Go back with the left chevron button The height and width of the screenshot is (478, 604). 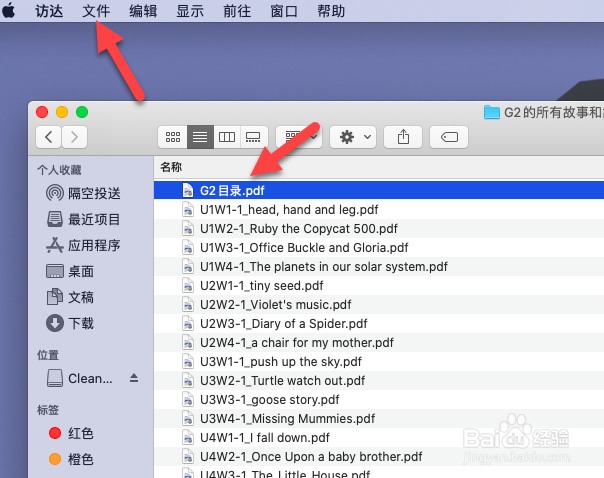click(49, 137)
